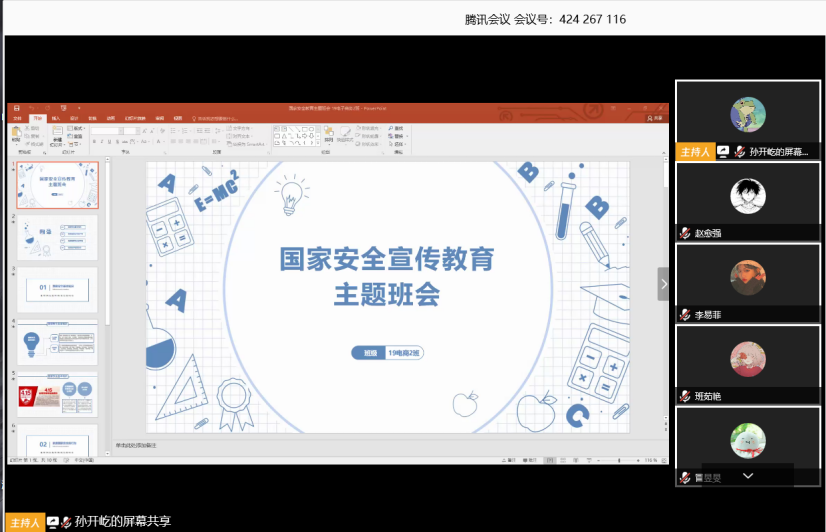This screenshot has height=532, width=826.
Task: Adjust the zoom slider in PowerPoint's status bar
Action: (620, 460)
